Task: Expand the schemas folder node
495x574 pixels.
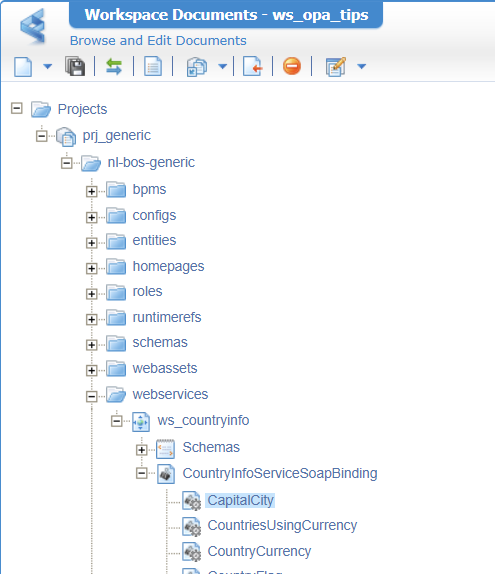Action: click(92, 345)
